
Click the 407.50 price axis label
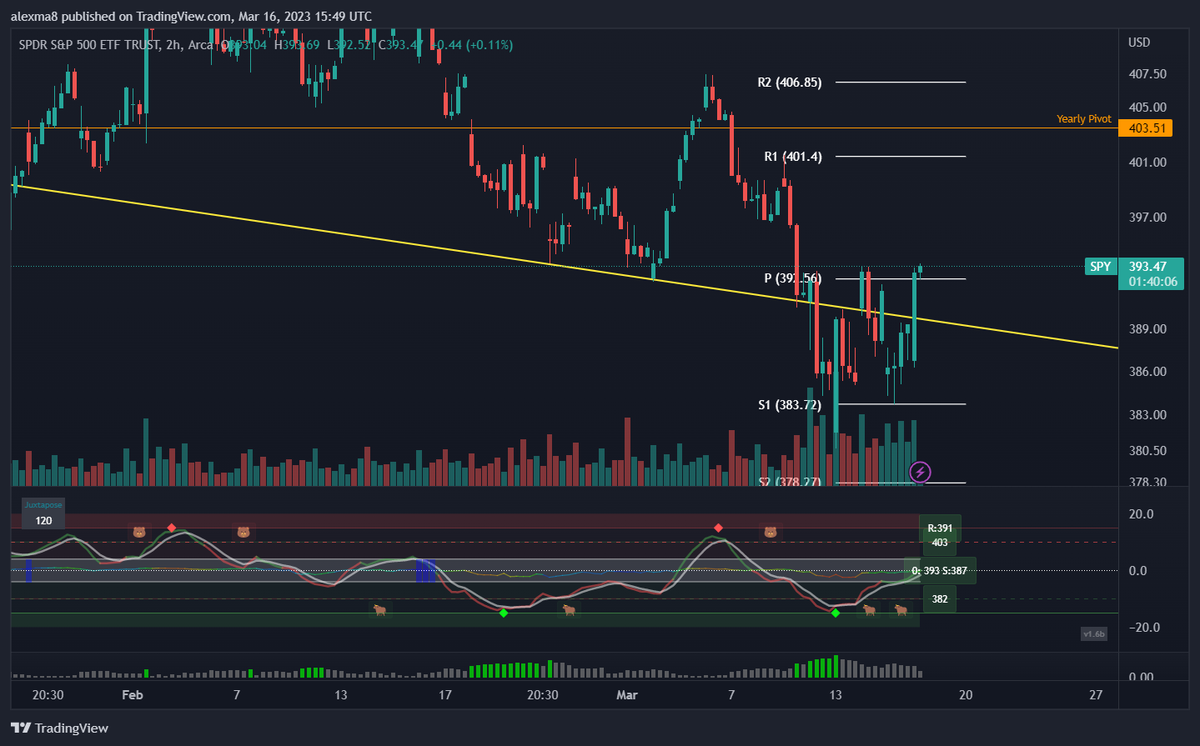click(1147, 74)
